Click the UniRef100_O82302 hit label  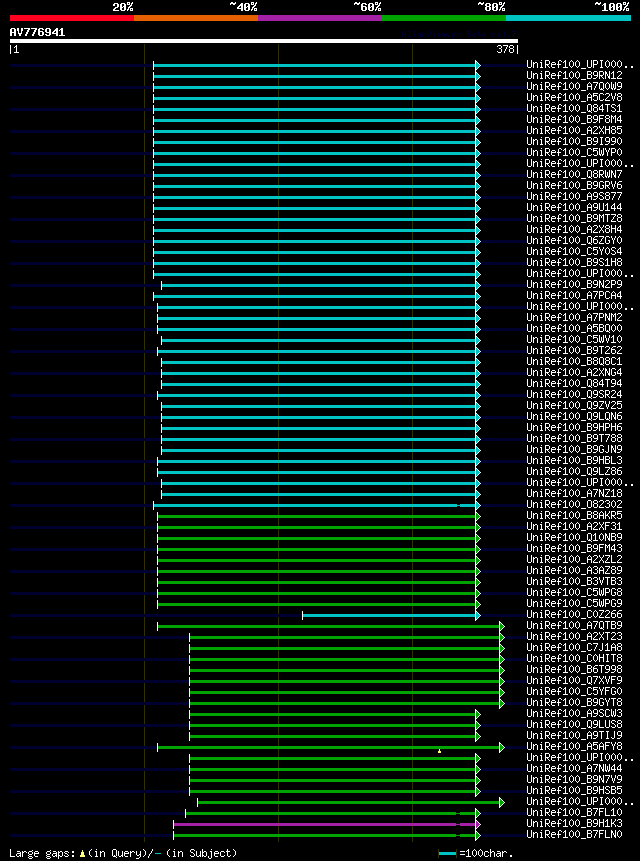pos(574,504)
